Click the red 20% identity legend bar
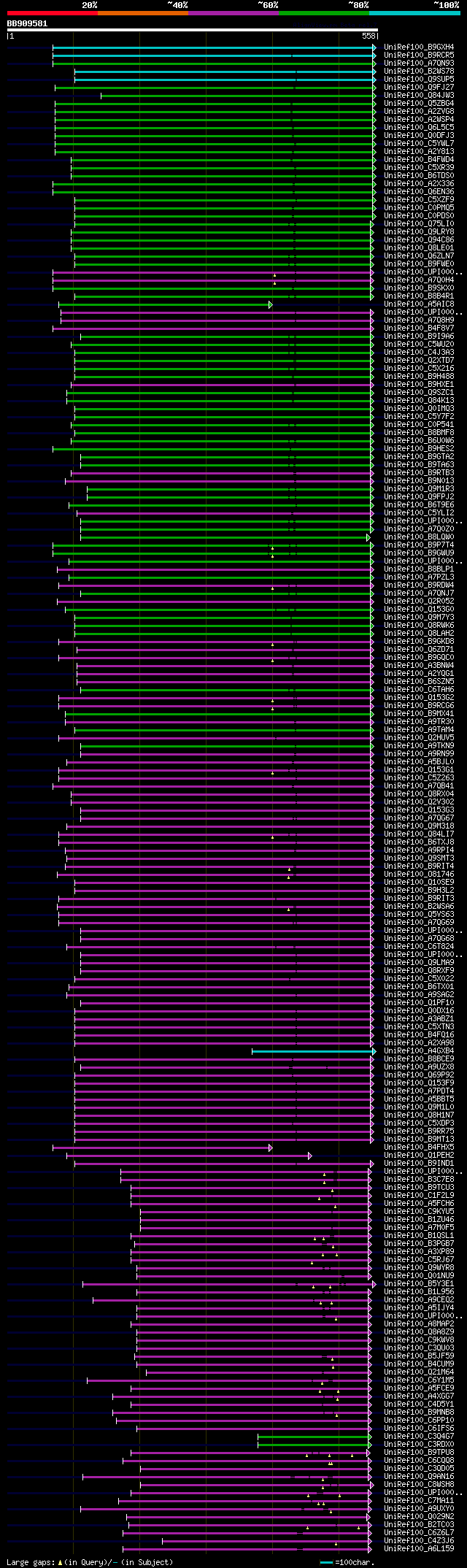The image size is (467, 1568). pyautogui.click(x=52, y=13)
